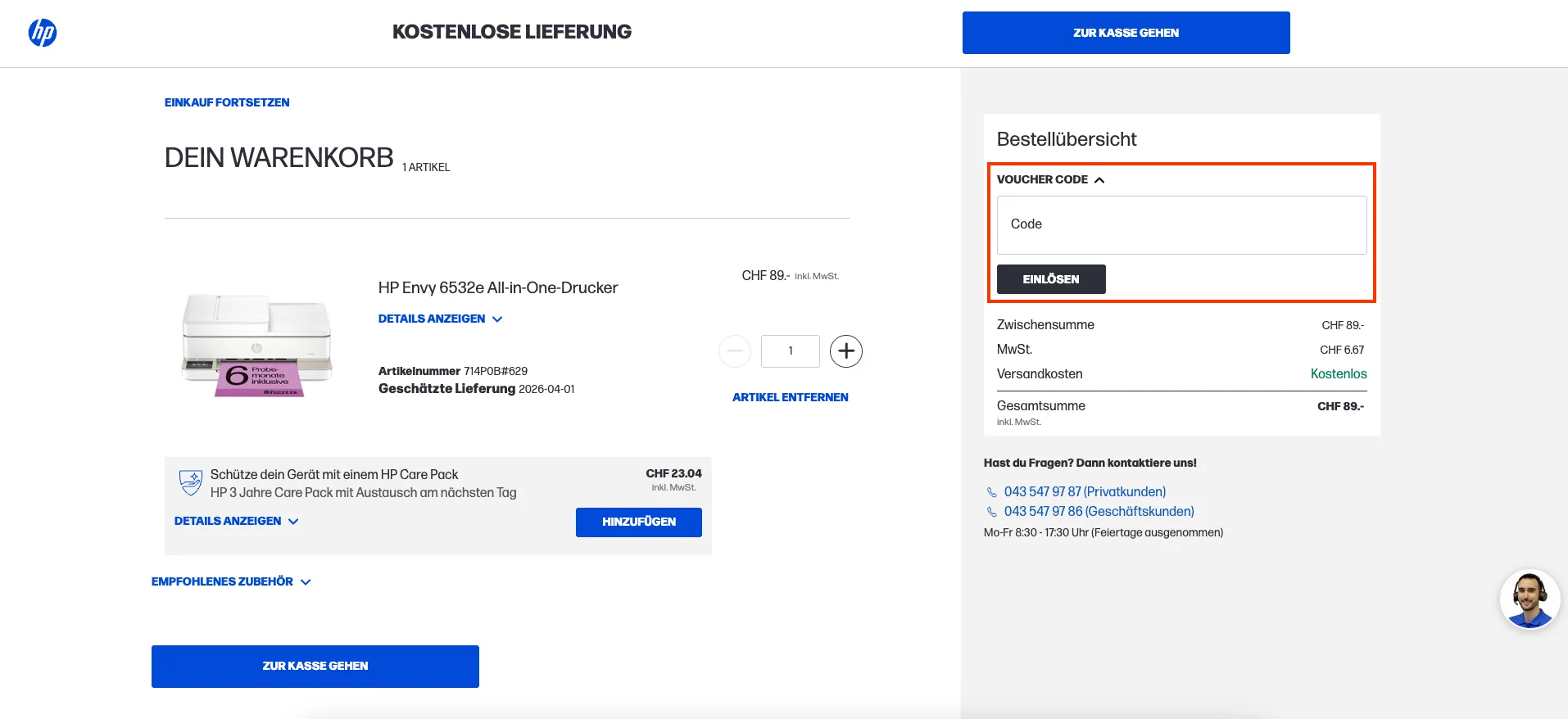Image resolution: width=1568 pixels, height=719 pixels.
Task: Click EINLÖSEN to redeem voucher
Action: point(1051,279)
